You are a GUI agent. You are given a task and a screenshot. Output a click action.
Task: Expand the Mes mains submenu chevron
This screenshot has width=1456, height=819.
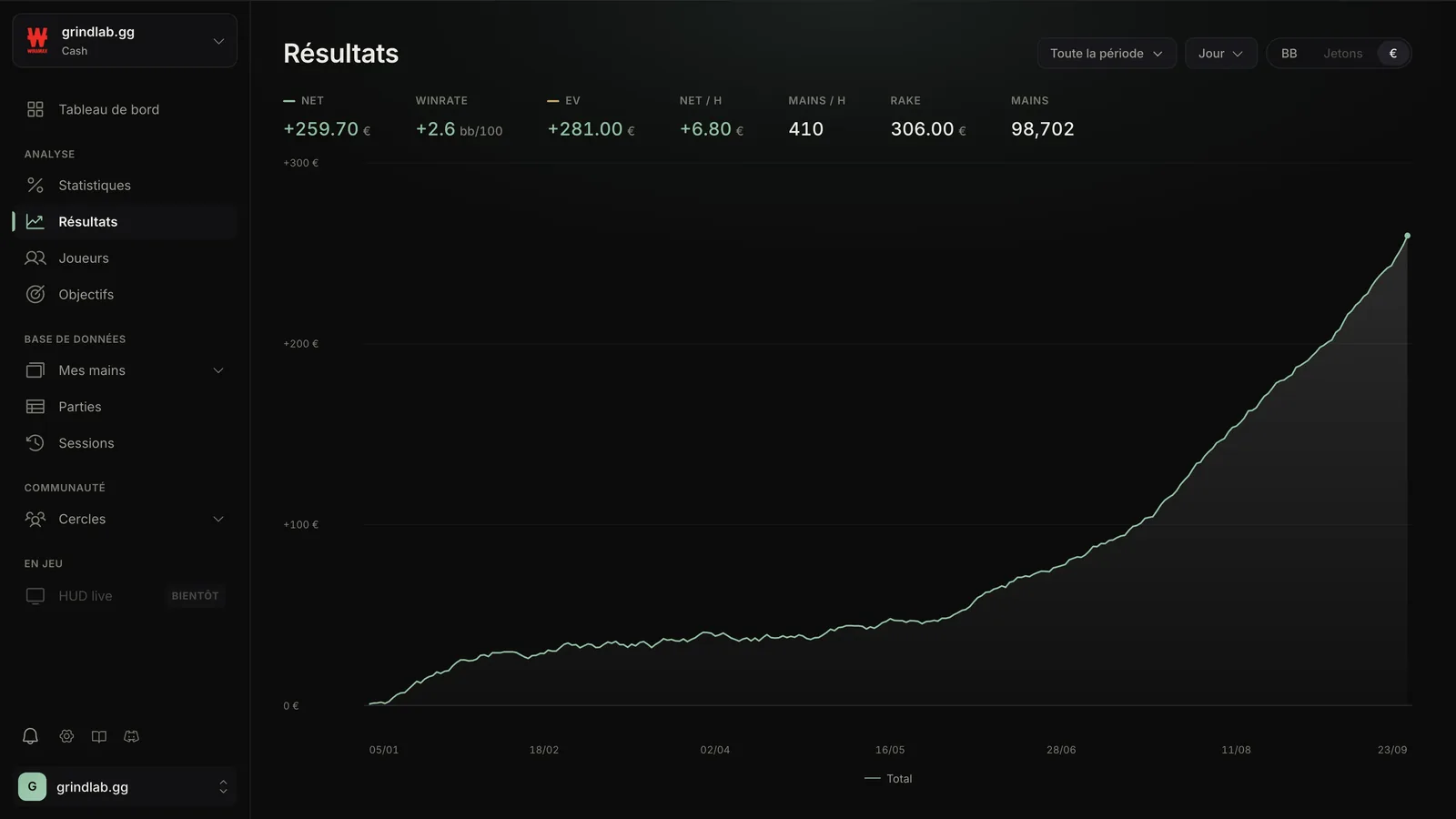coord(218,370)
